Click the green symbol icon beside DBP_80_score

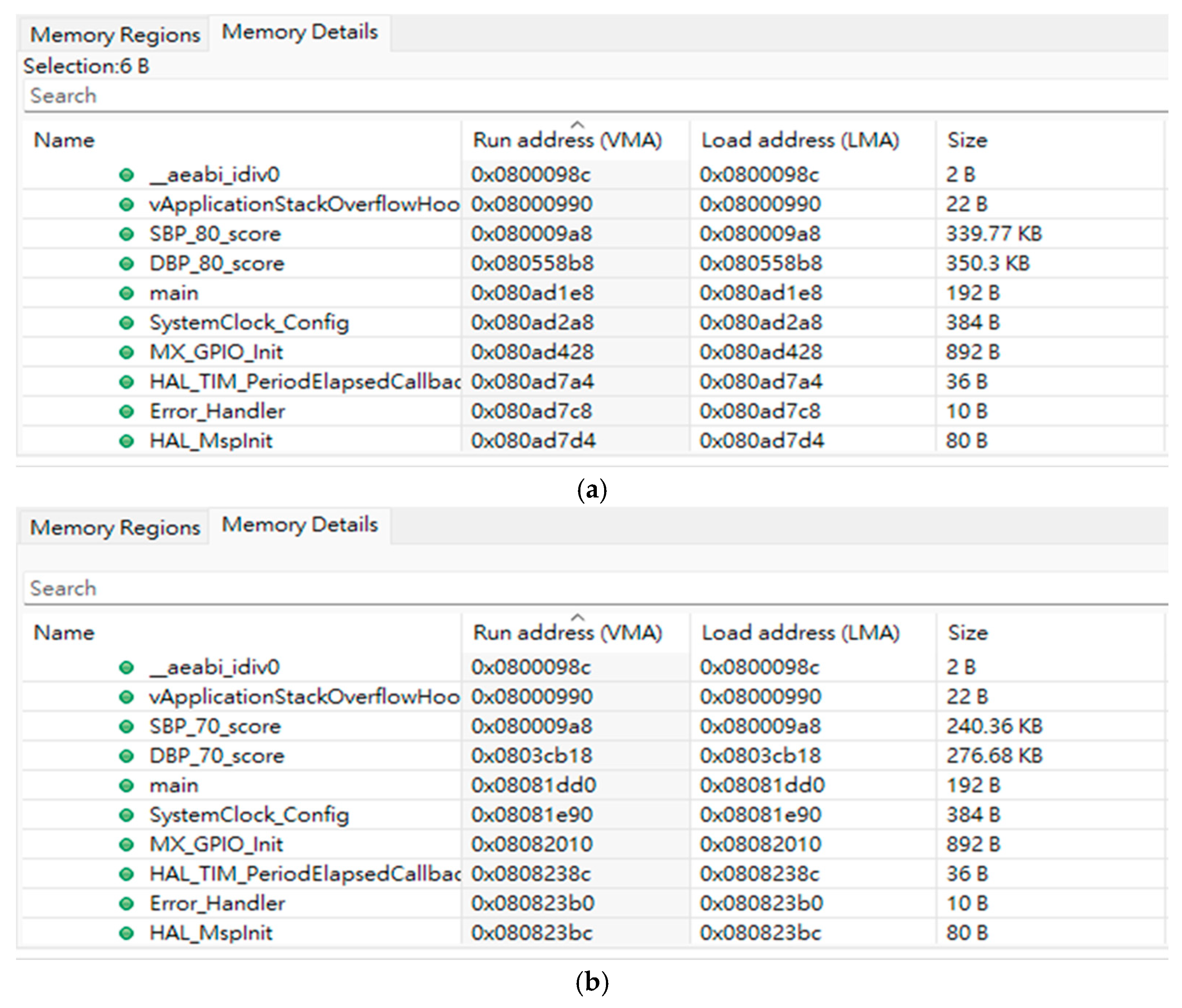[127, 264]
